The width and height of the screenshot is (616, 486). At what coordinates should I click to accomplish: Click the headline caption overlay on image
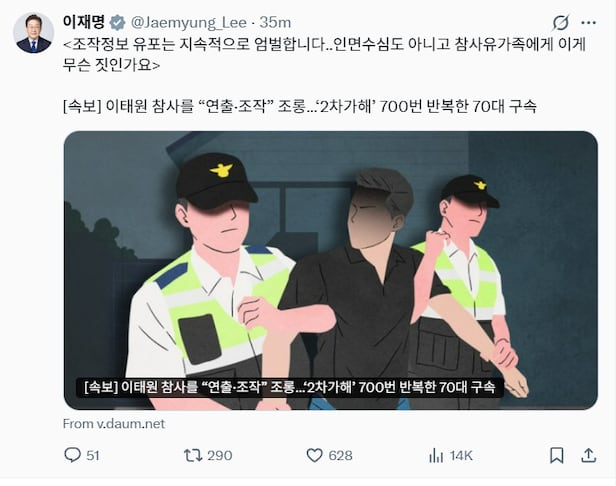[x=290, y=387]
